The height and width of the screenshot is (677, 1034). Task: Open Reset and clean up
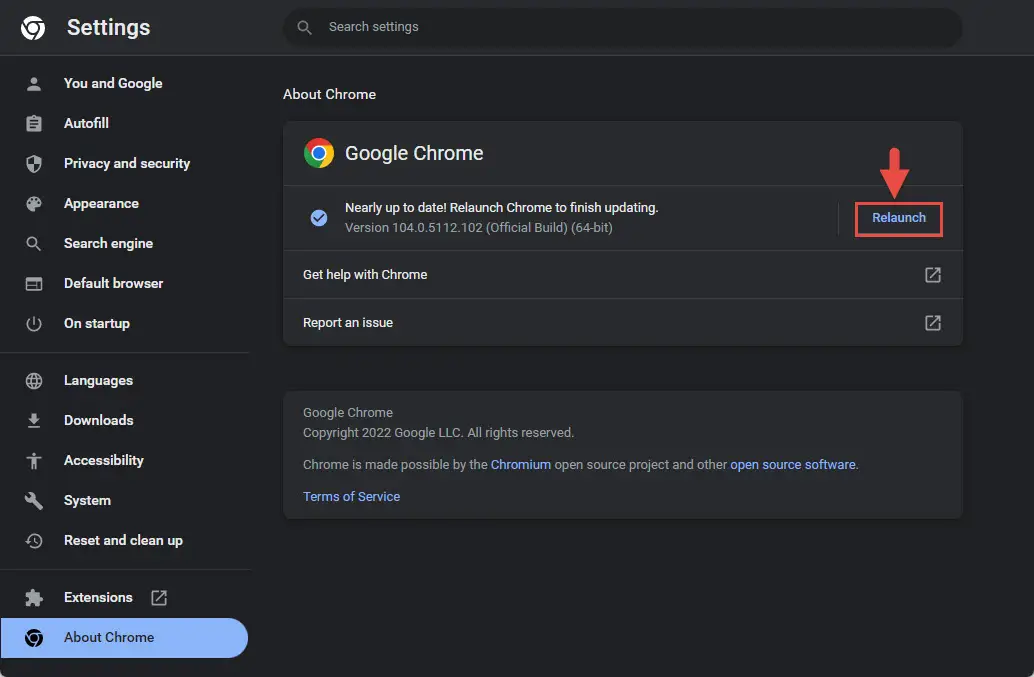tap(125, 541)
